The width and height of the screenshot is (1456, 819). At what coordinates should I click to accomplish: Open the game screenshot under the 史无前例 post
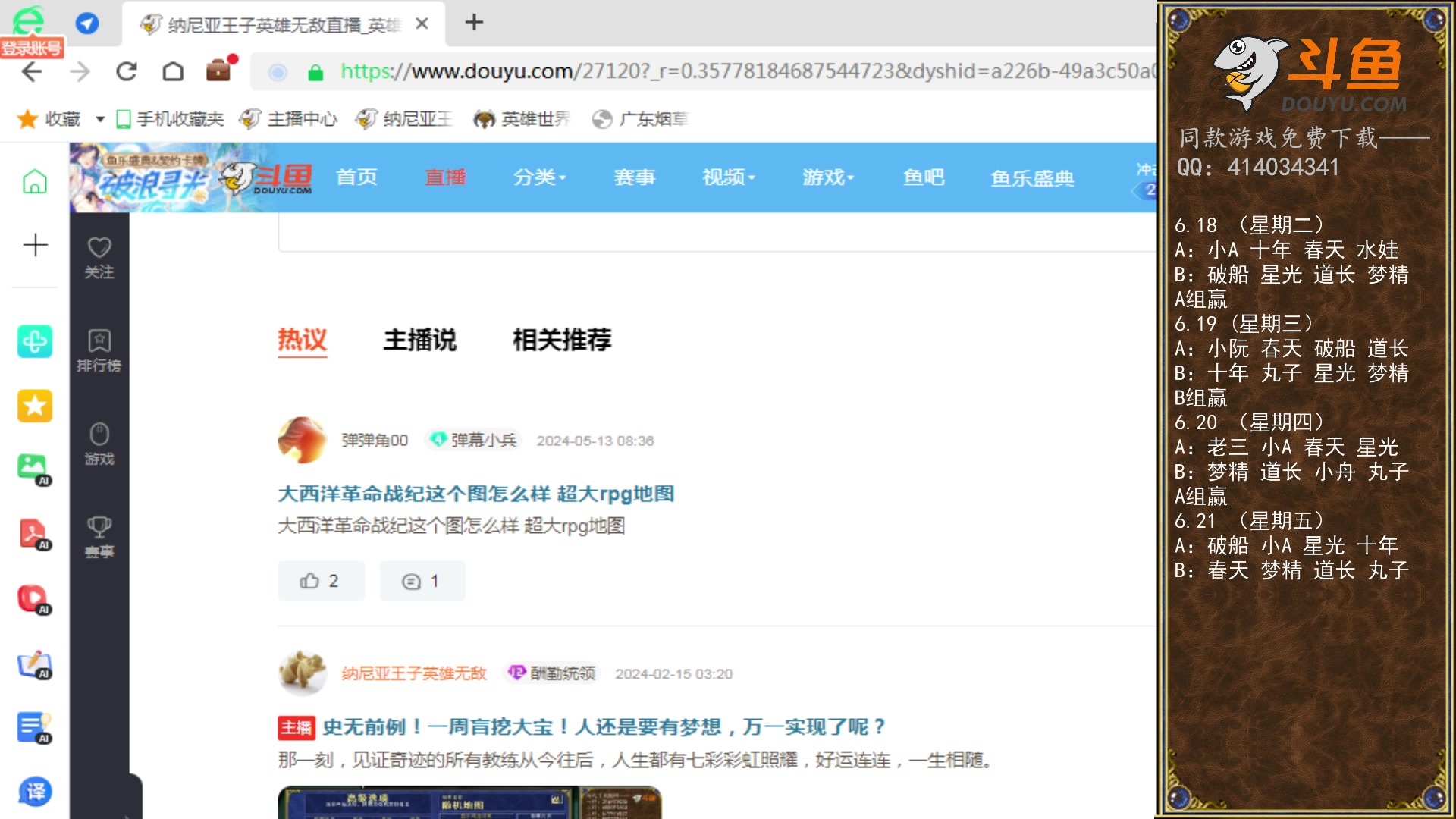pos(469,802)
